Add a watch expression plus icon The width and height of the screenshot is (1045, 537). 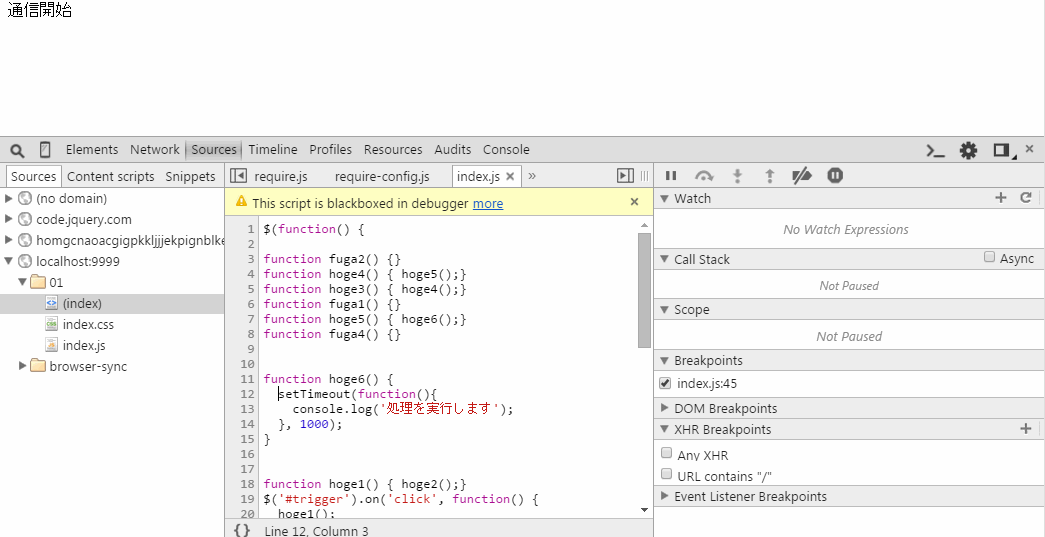point(1000,198)
